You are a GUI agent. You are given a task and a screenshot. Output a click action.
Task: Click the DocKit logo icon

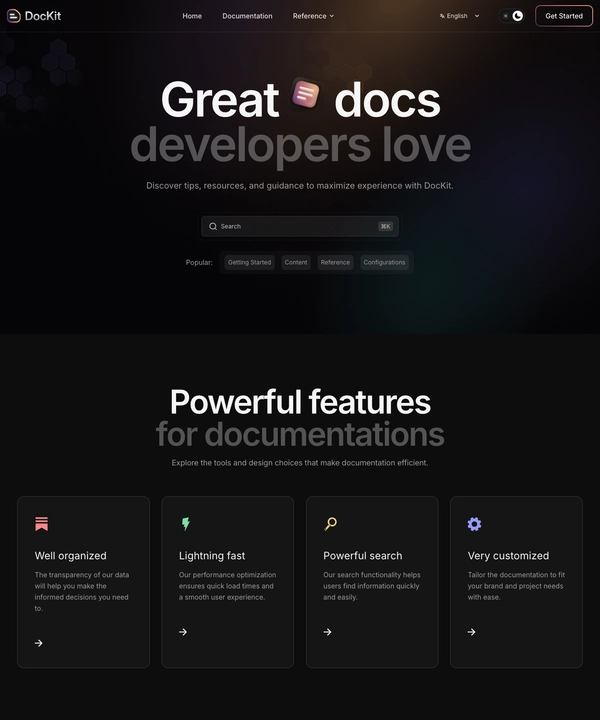13,16
